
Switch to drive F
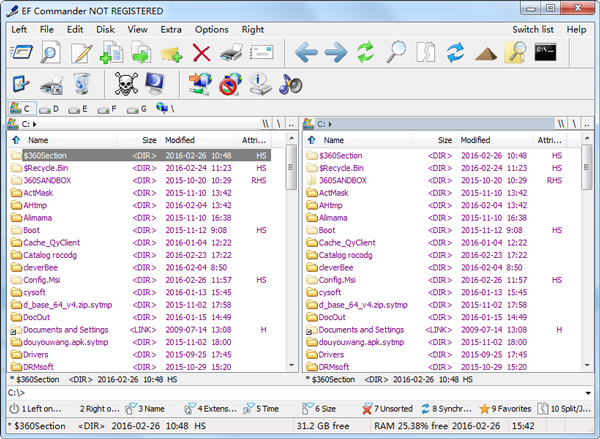(107, 109)
